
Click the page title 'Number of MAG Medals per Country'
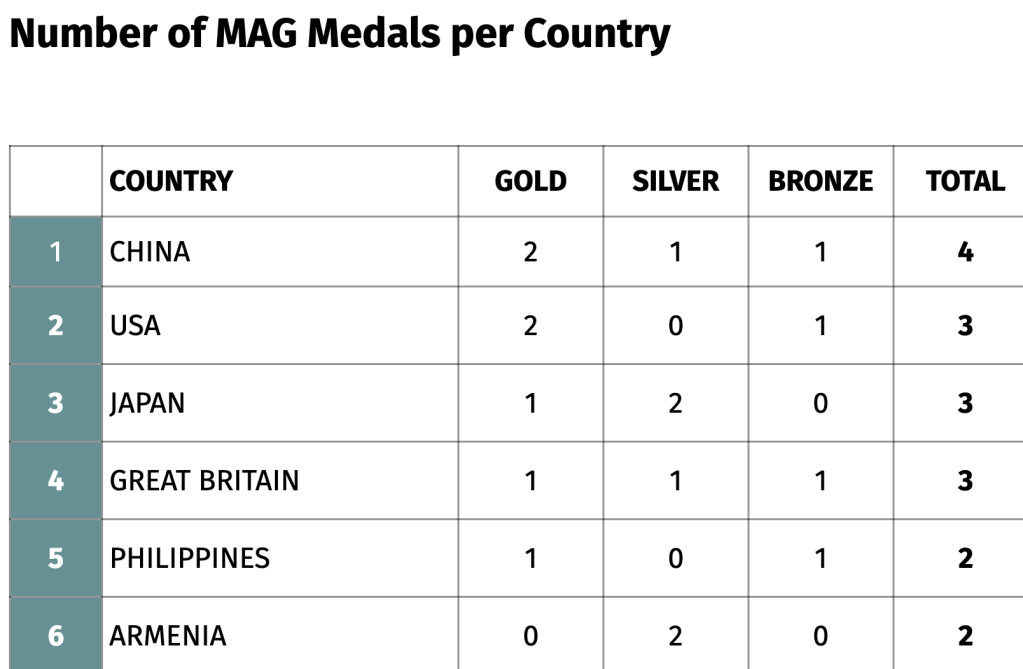(x=340, y=34)
